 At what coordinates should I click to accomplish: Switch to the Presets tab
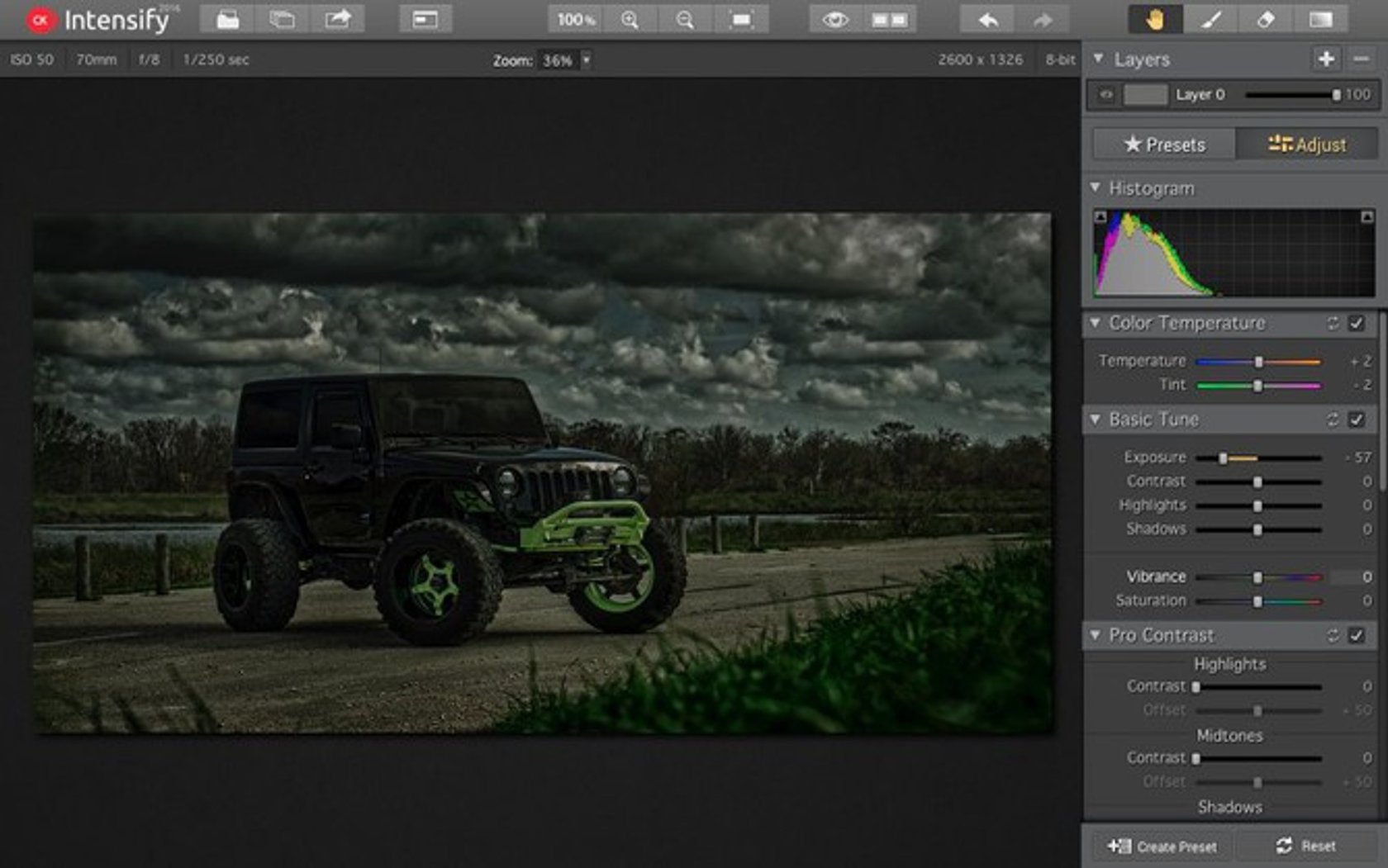(x=1165, y=144)
